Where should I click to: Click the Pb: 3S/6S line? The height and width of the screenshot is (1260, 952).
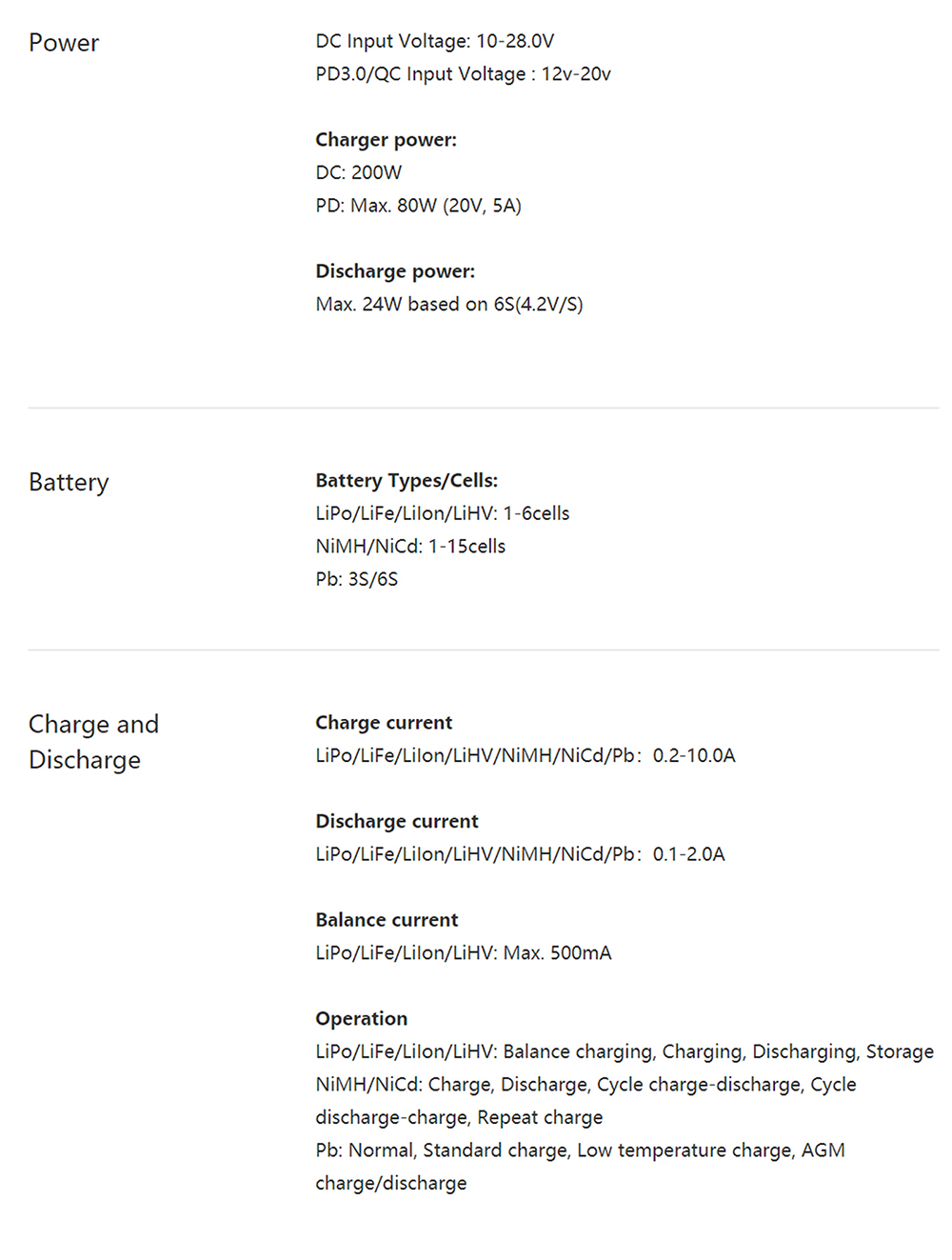tap(356, 579)
